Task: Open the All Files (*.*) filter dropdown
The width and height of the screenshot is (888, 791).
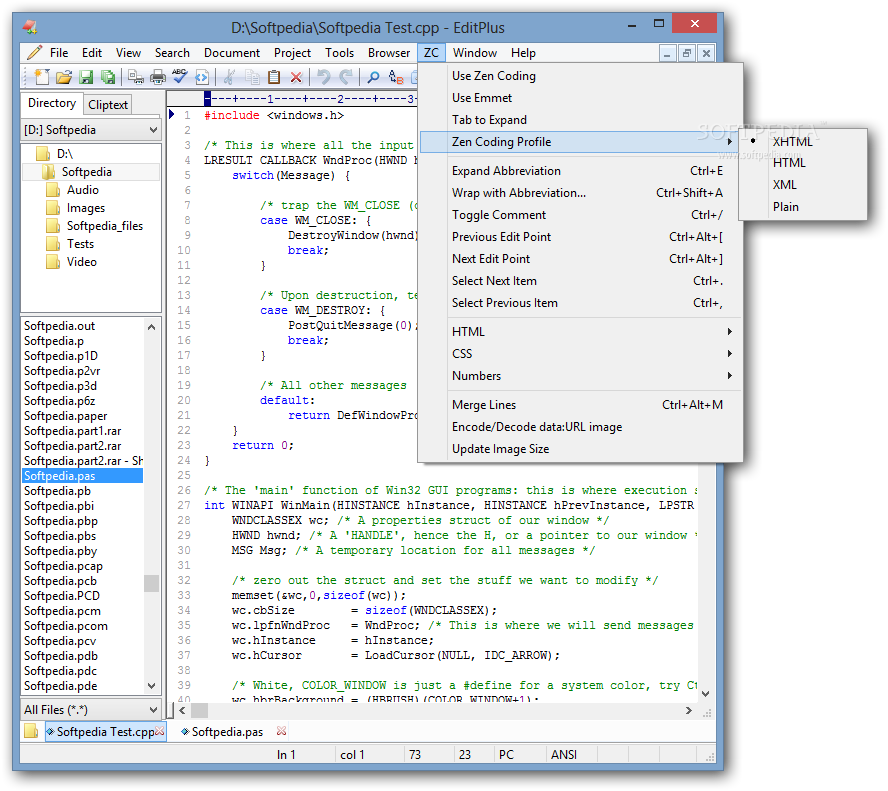Action: 91,709
